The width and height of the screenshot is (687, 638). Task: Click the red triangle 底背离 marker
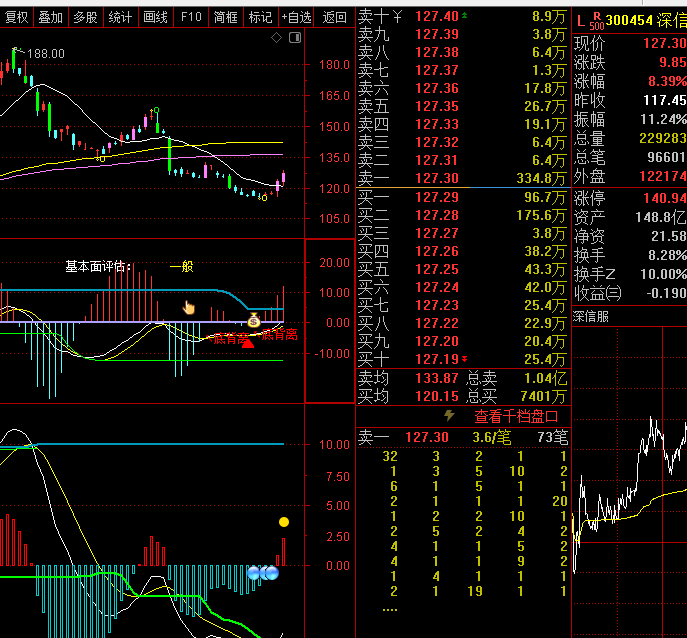click(247, 342)
